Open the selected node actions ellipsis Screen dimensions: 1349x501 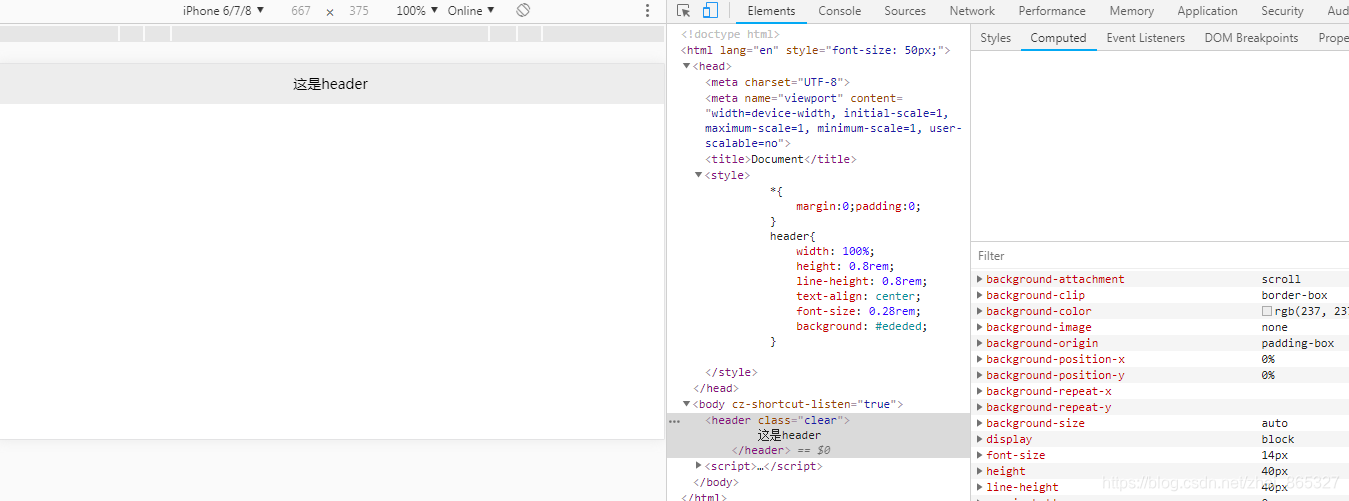674,421
